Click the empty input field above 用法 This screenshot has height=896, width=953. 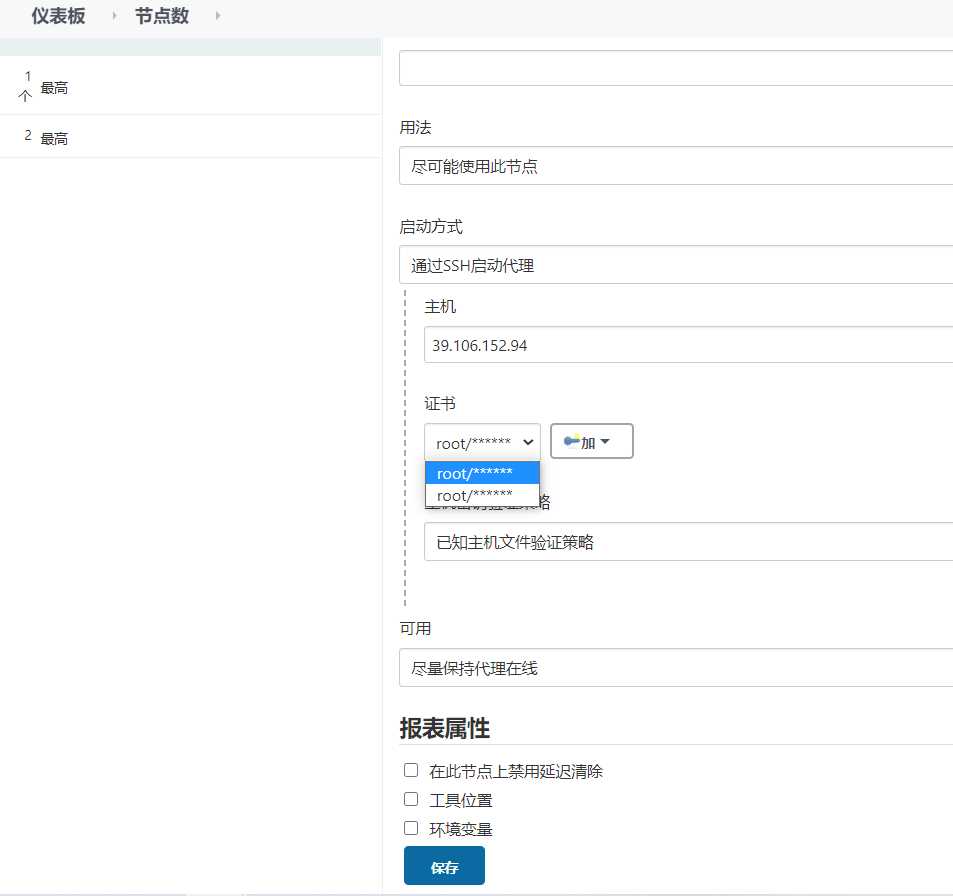pos(676,68)
